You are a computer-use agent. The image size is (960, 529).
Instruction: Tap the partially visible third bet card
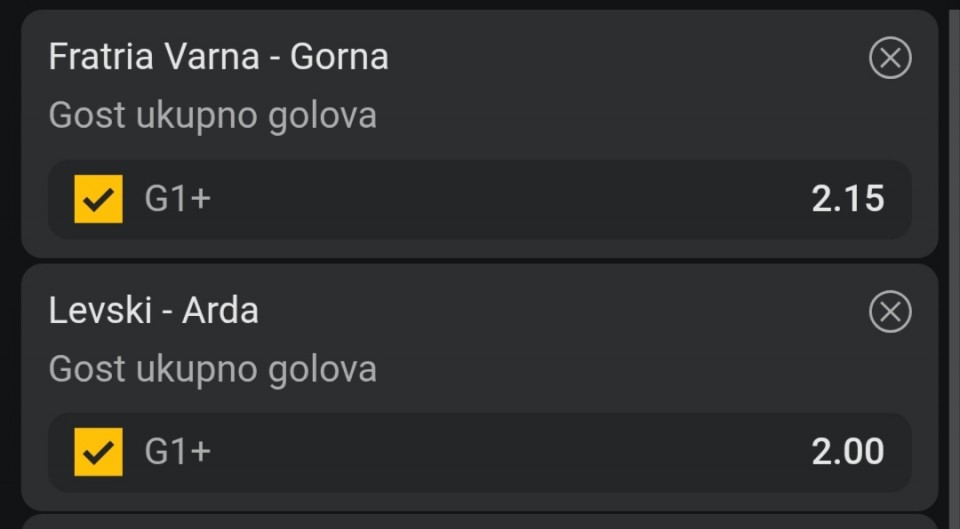(480, 521)
